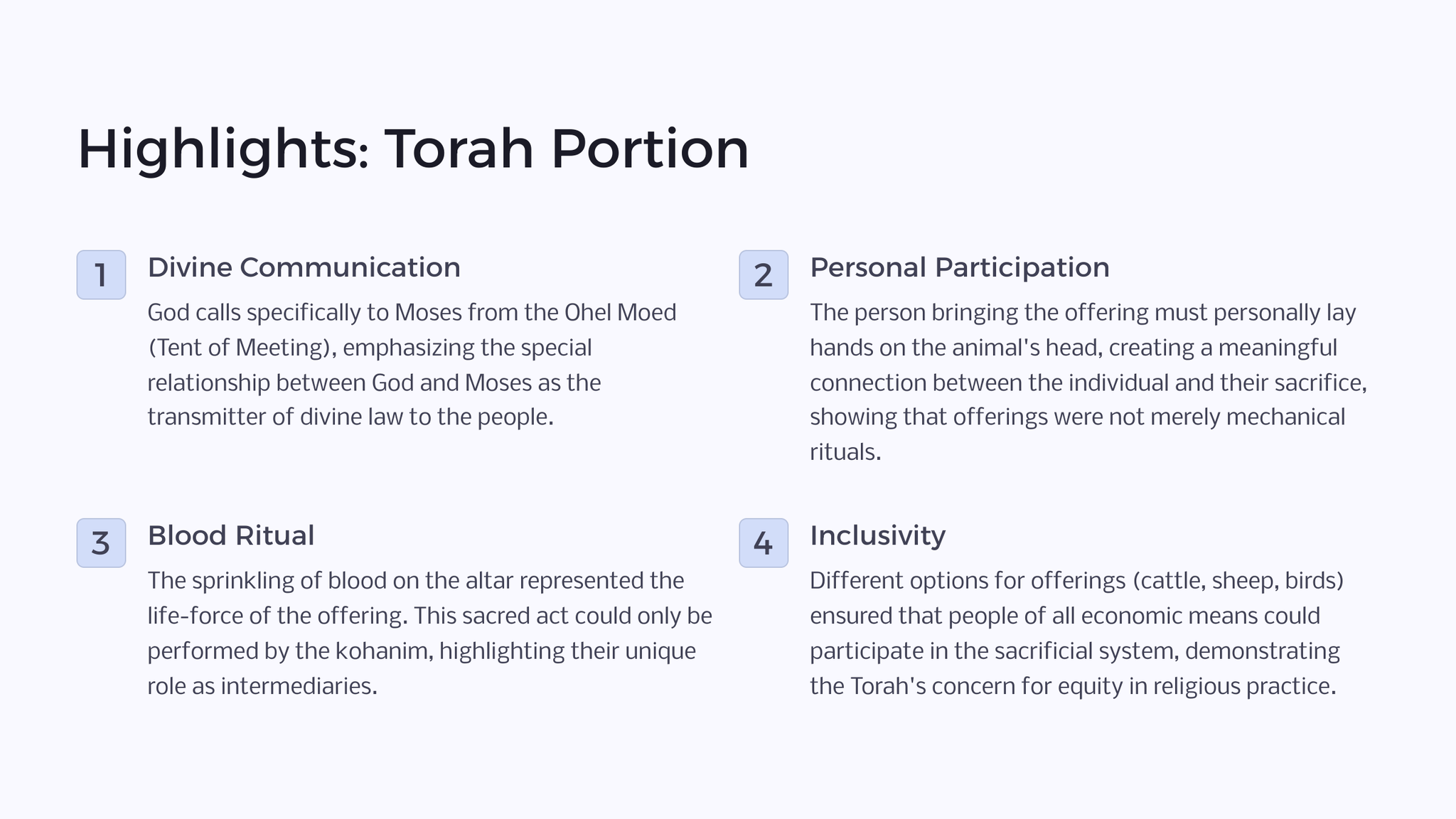Click the Blood Ritual heading
The image size is (1456, 819).
[x=231, y=535]
